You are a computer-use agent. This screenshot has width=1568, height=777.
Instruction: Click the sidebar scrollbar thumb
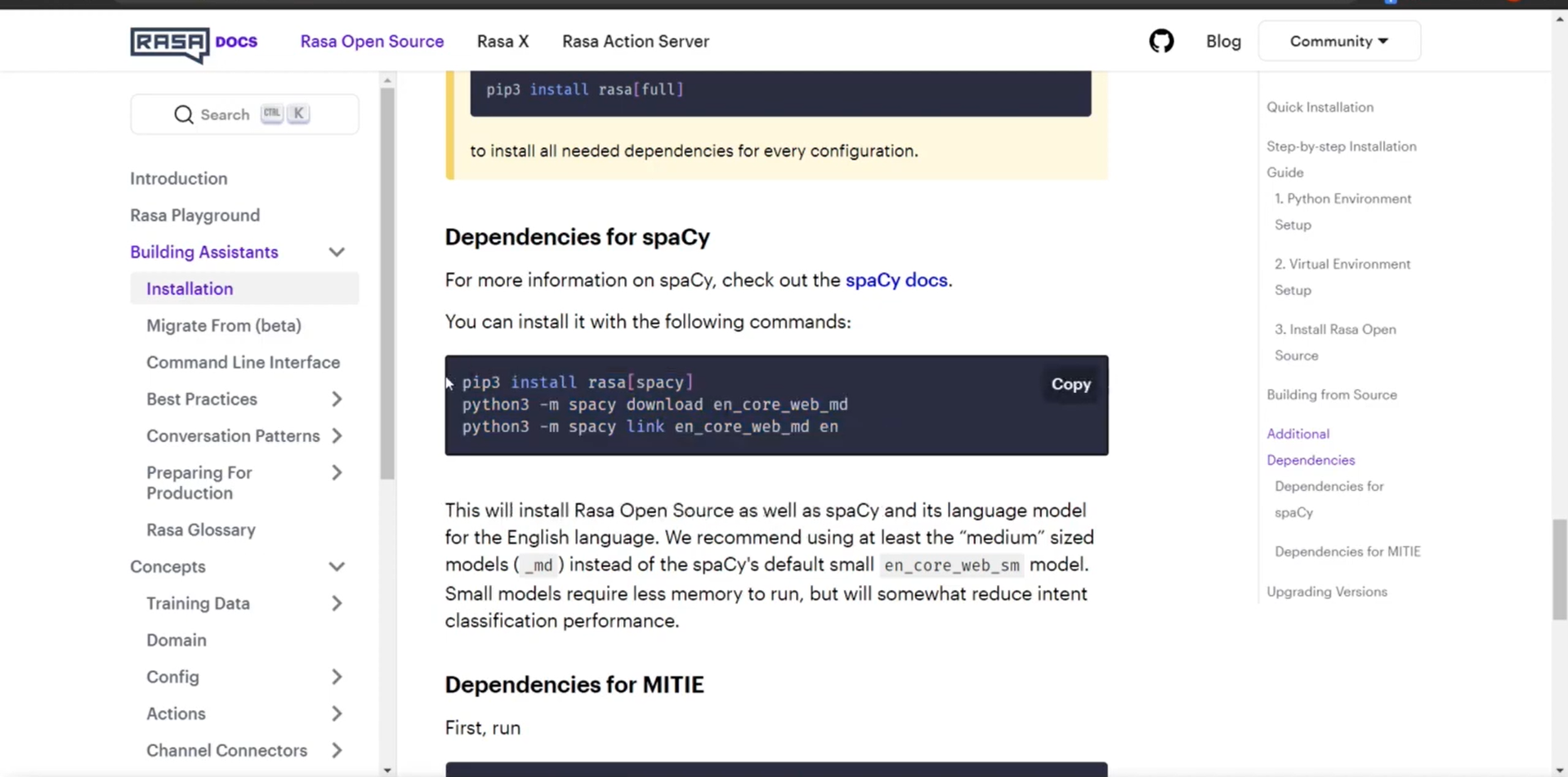(387, 283)
